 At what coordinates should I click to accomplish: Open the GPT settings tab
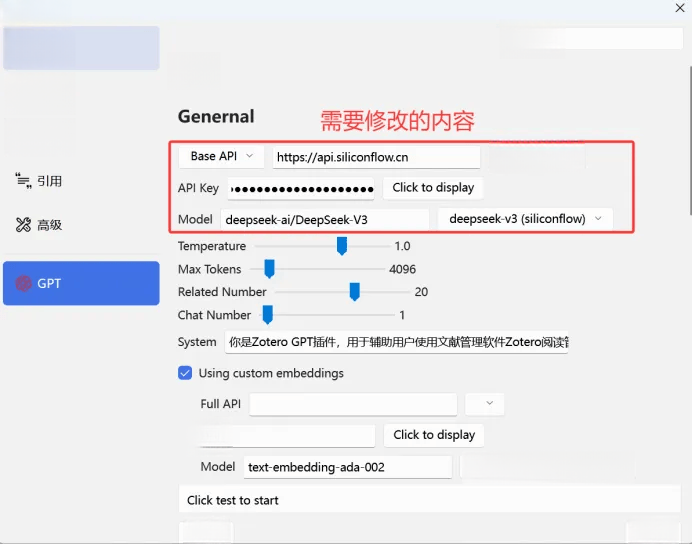pyautogui.click(x=81, y=283)
